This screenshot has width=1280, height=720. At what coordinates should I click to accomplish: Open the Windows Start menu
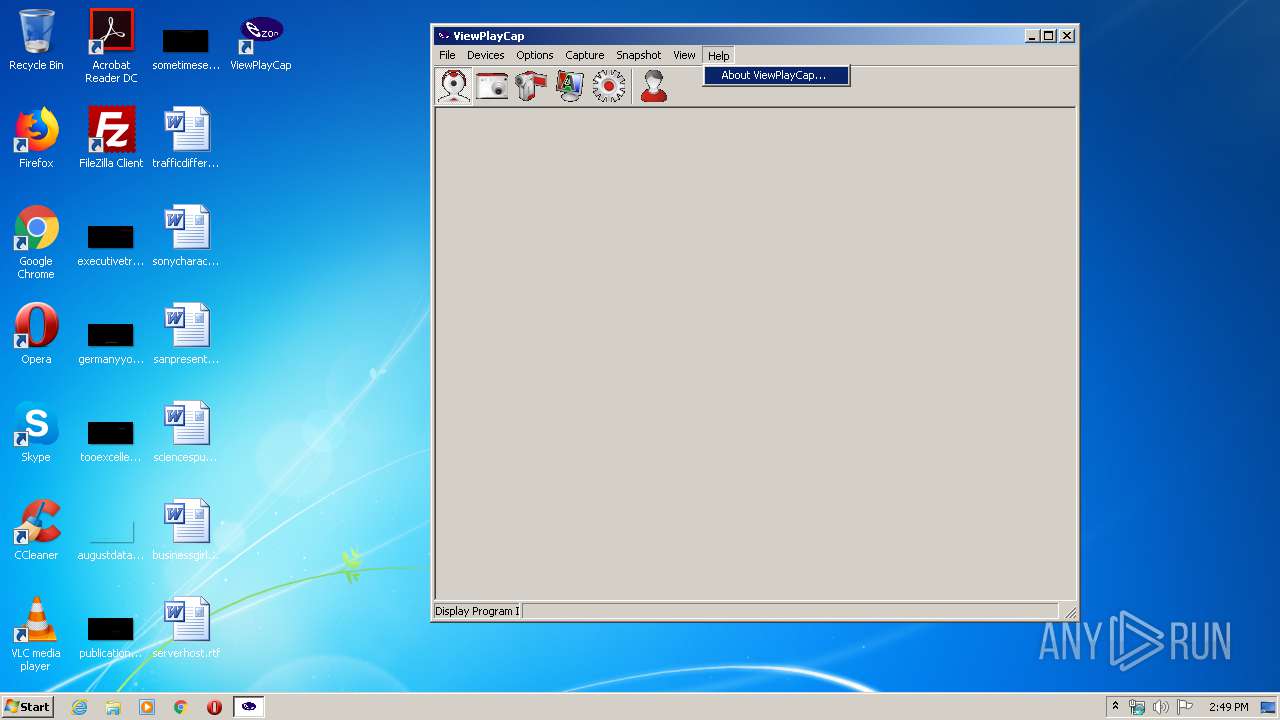click(x=27, y=707)
